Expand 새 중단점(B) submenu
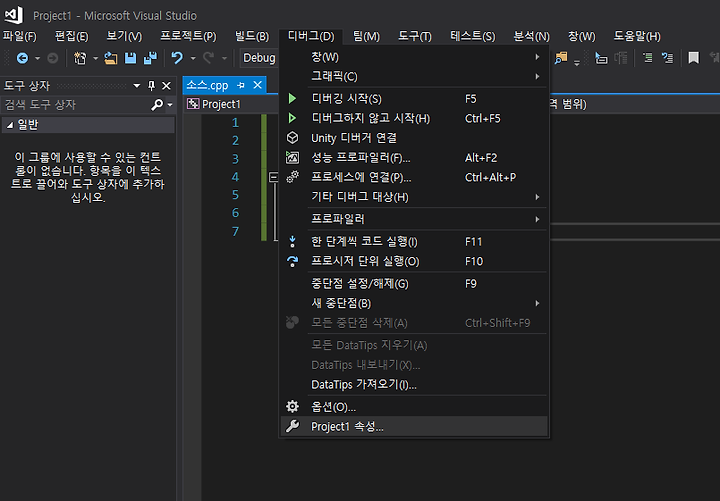This screenshot has width=720, height=501. (414, 303)
